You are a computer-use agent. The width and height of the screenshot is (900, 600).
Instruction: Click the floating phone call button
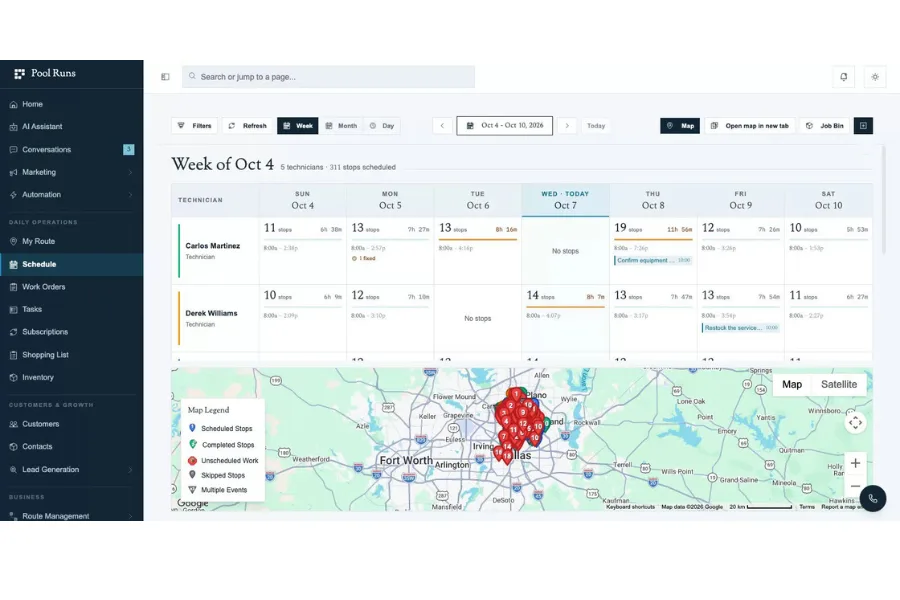point(872,498)
